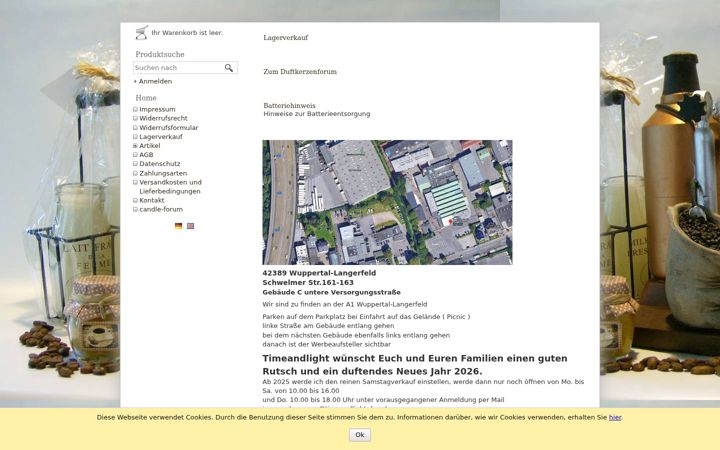Click the Produktsuche heading

click(160, 54)
